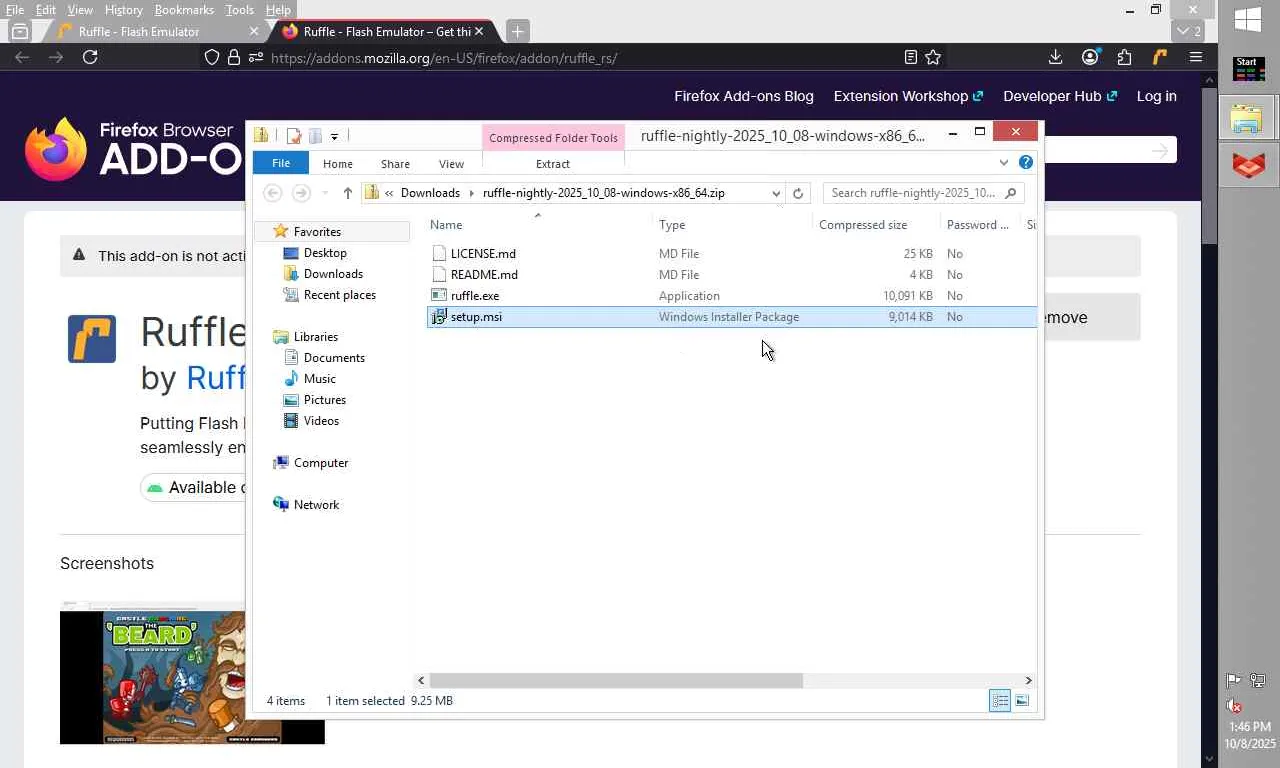Open the Start tiles taskbar icon

click(1247, 69)
